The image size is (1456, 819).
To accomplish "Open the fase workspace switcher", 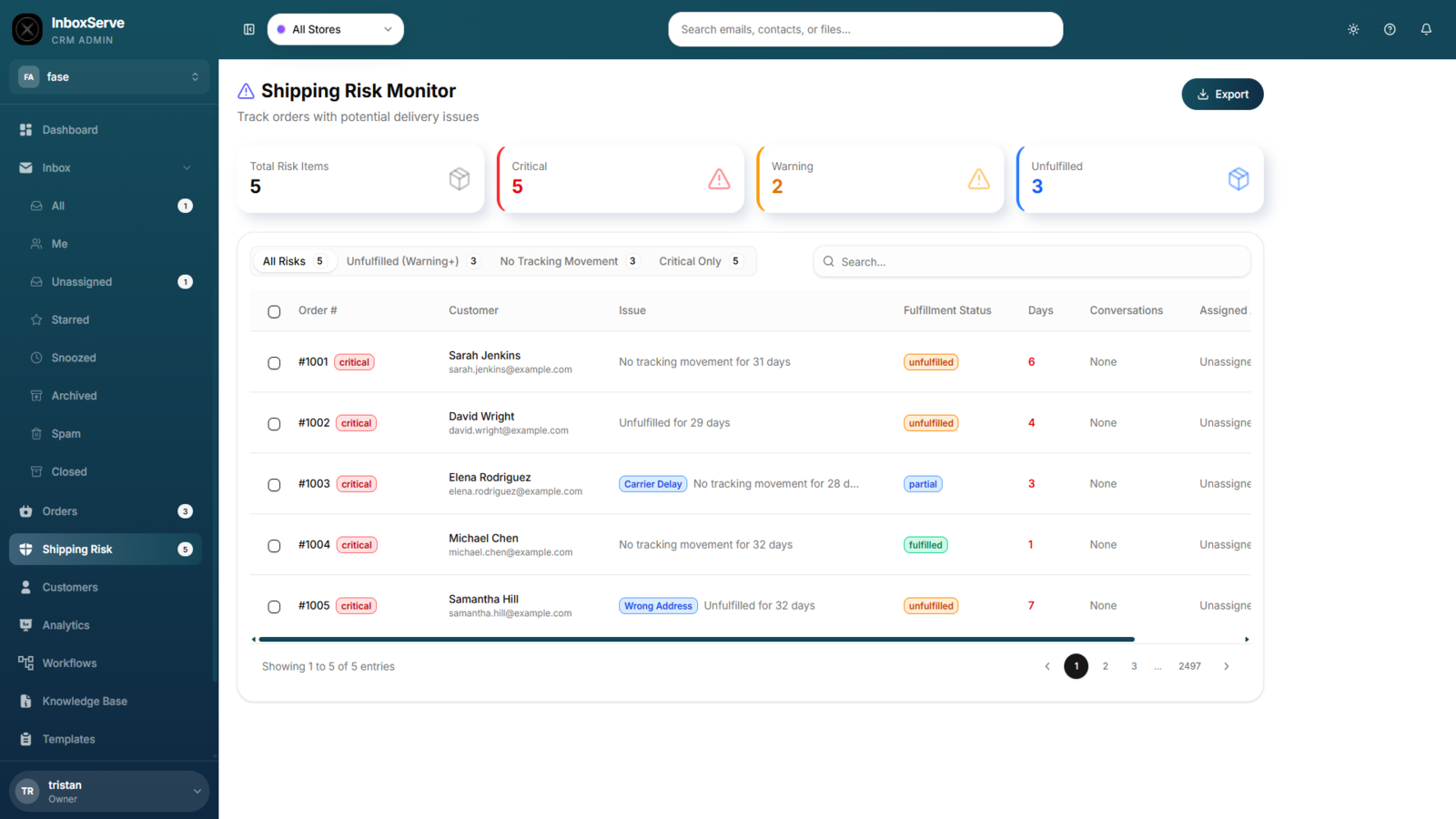I will [109, 77].
